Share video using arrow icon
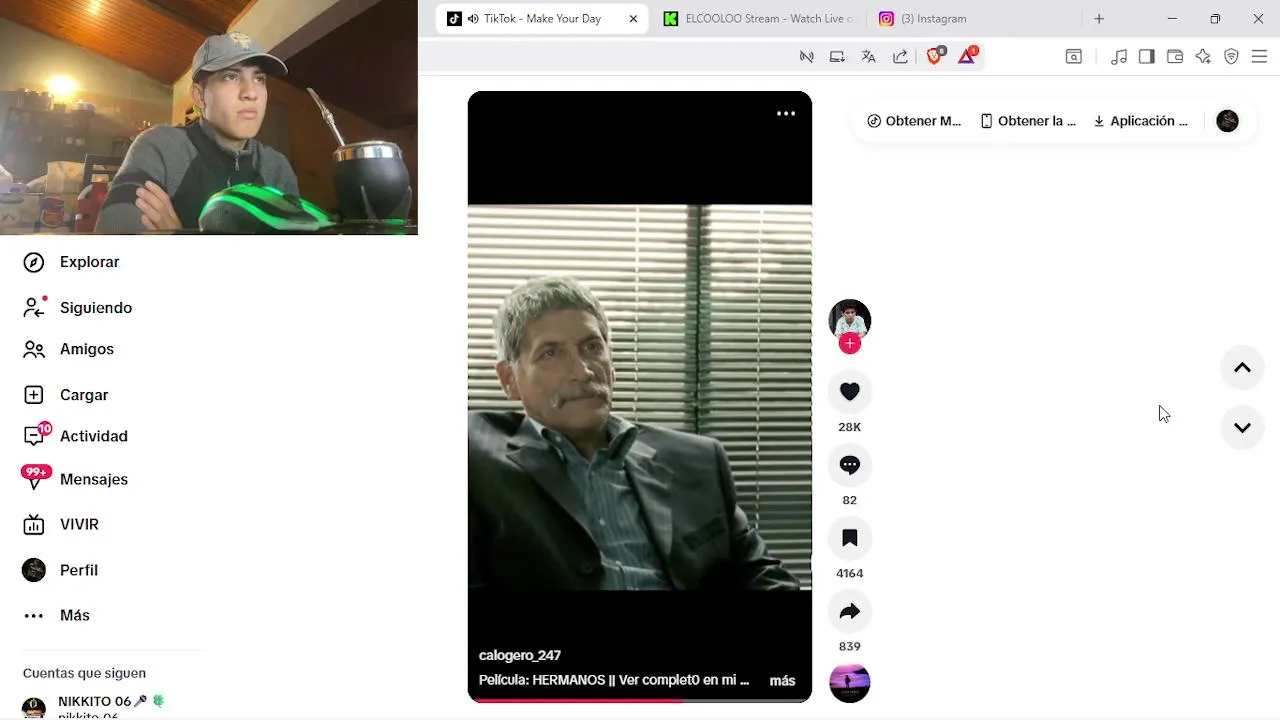Image resolution: width=1280 pixels, height=720 pixels. pyautogui.click(x=850, y=611)
